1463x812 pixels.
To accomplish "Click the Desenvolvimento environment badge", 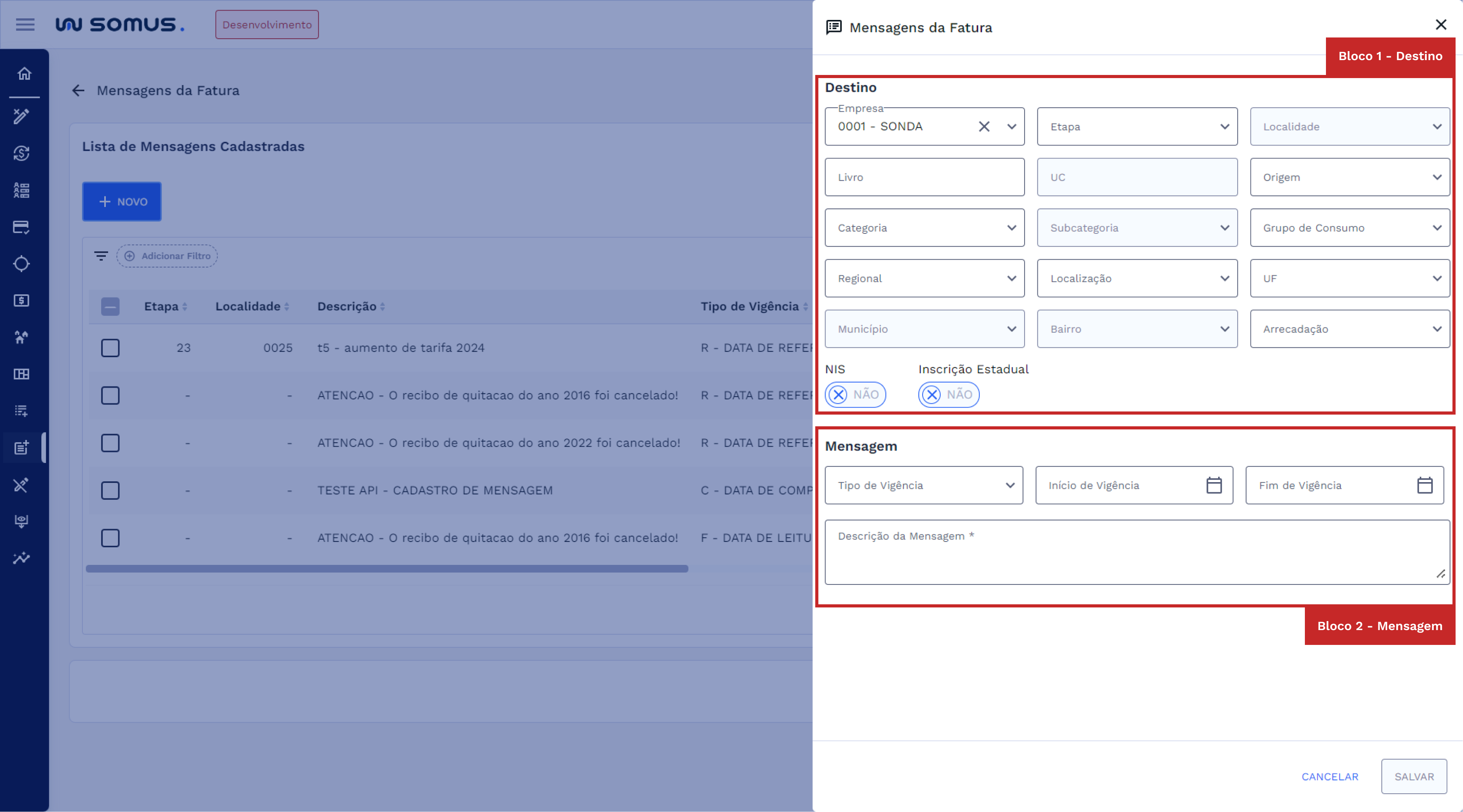I will coord(266,25).
